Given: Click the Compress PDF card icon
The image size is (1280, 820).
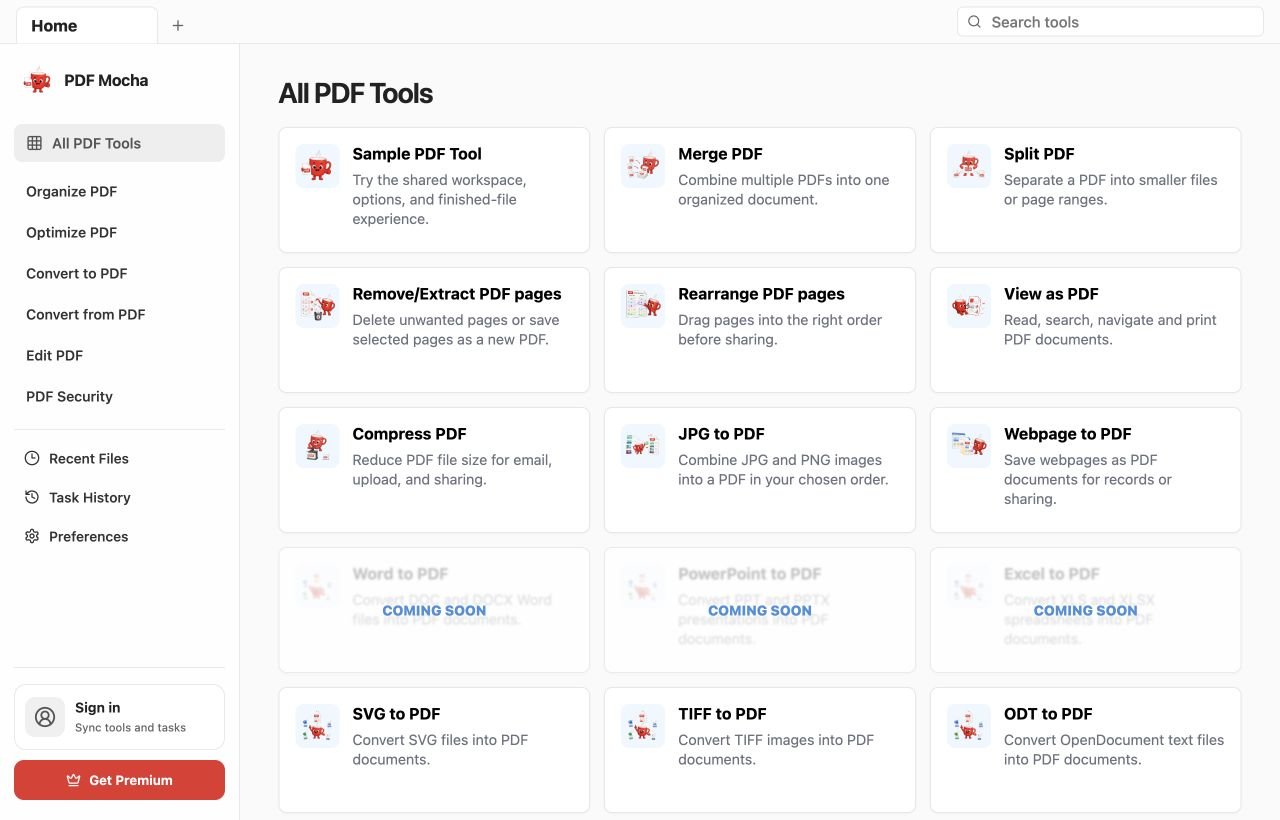Looking at the screenshot, I should click(x=317, y=446).
